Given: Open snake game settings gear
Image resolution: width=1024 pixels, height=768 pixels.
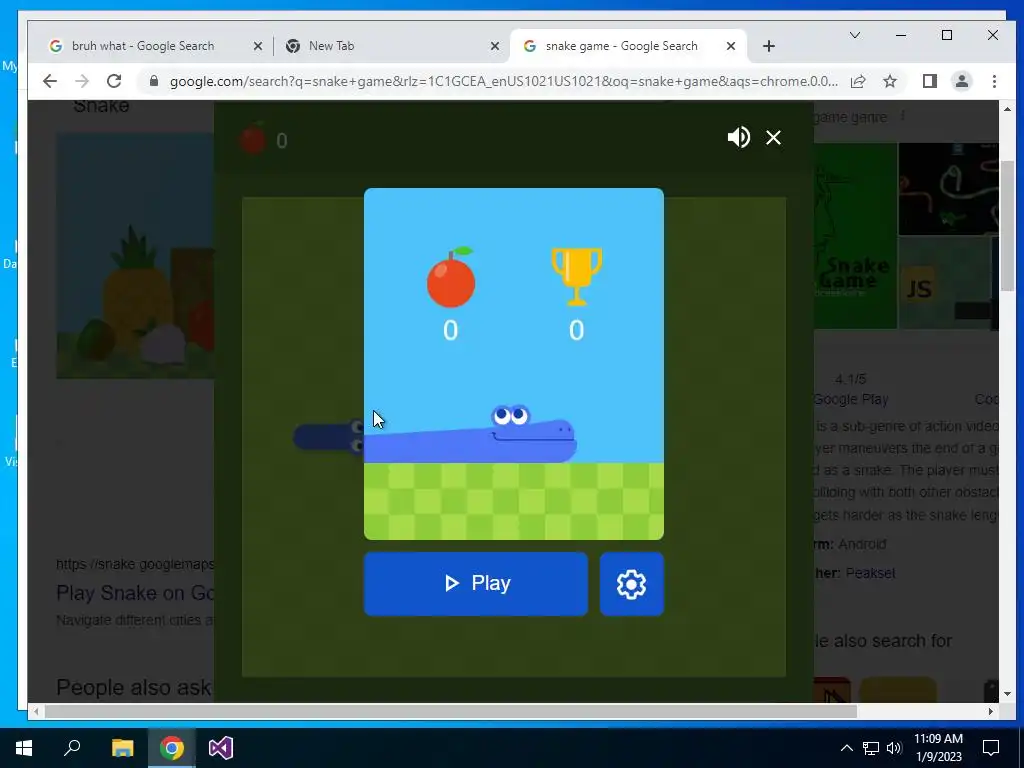Looking at the screenshot, I should (632, 583).
